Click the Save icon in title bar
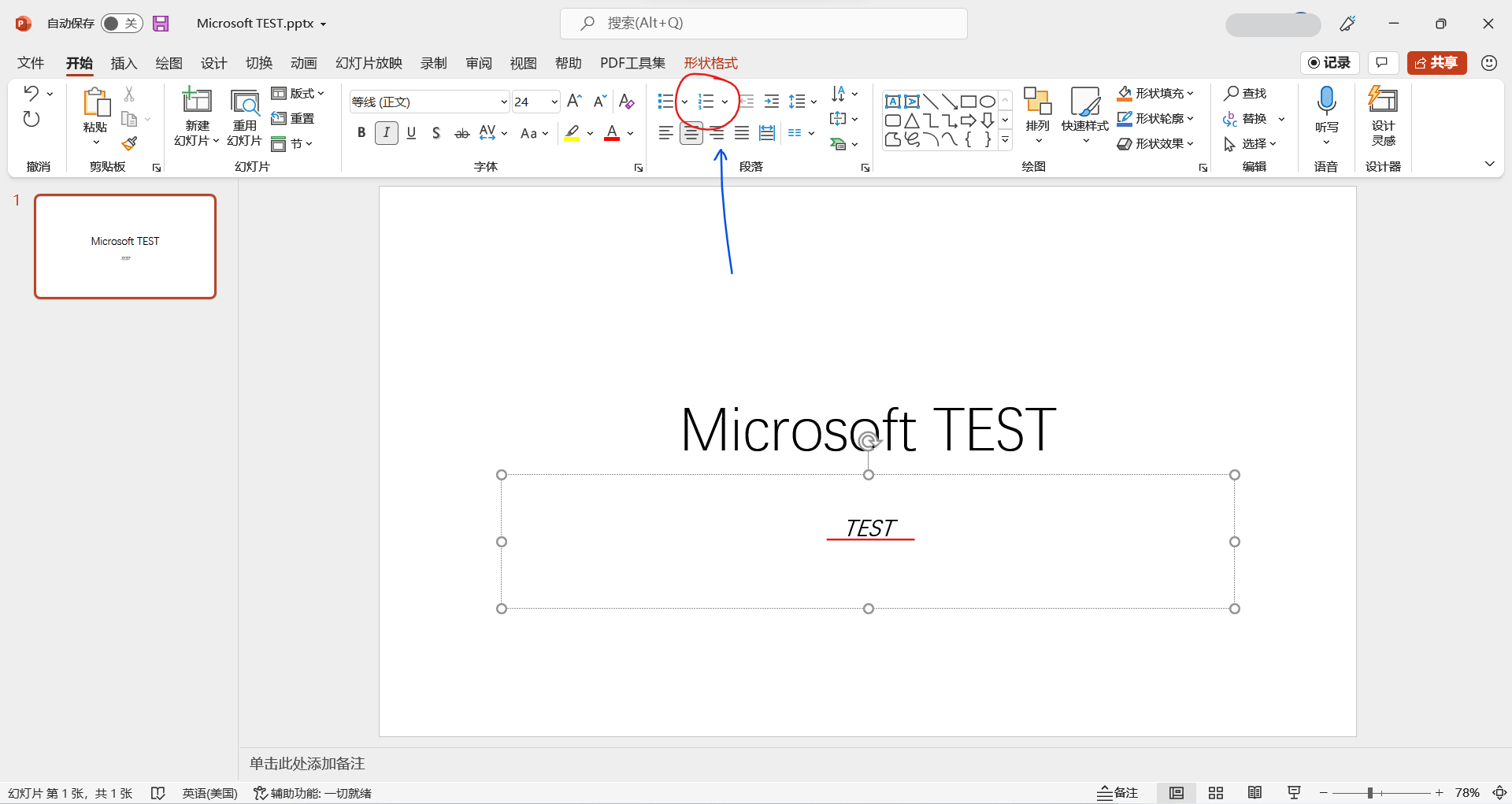Image resolution: width=1512 pixels, height=804 pixels. 161,24
